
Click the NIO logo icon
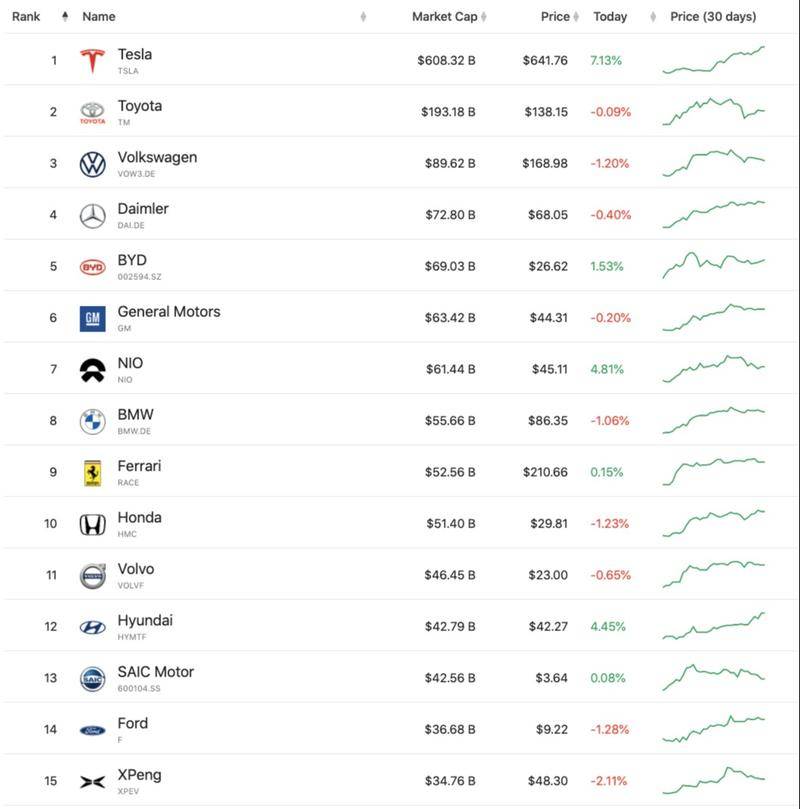pos(92,370)
